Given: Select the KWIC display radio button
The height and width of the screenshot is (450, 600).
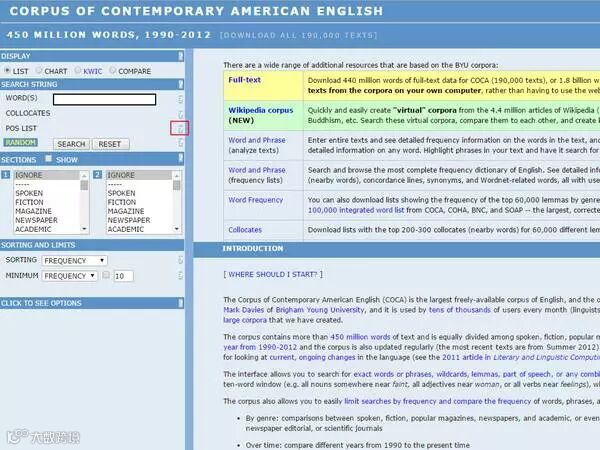Looking at the screenshot, I should 78,70.
